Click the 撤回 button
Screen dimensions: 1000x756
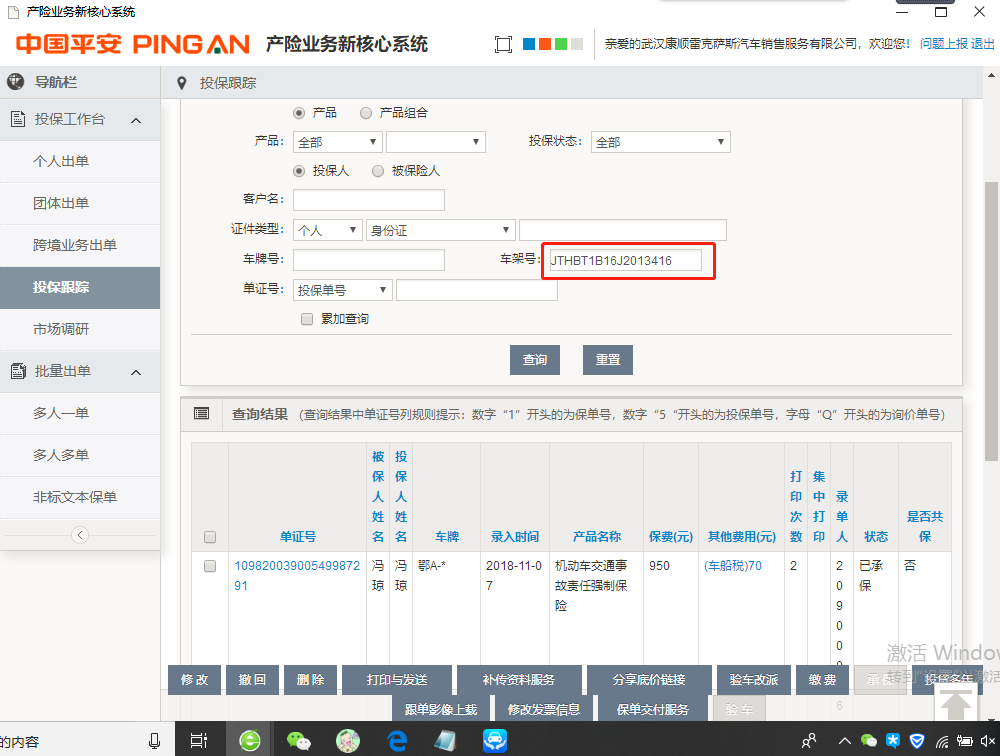coord(252,680)
